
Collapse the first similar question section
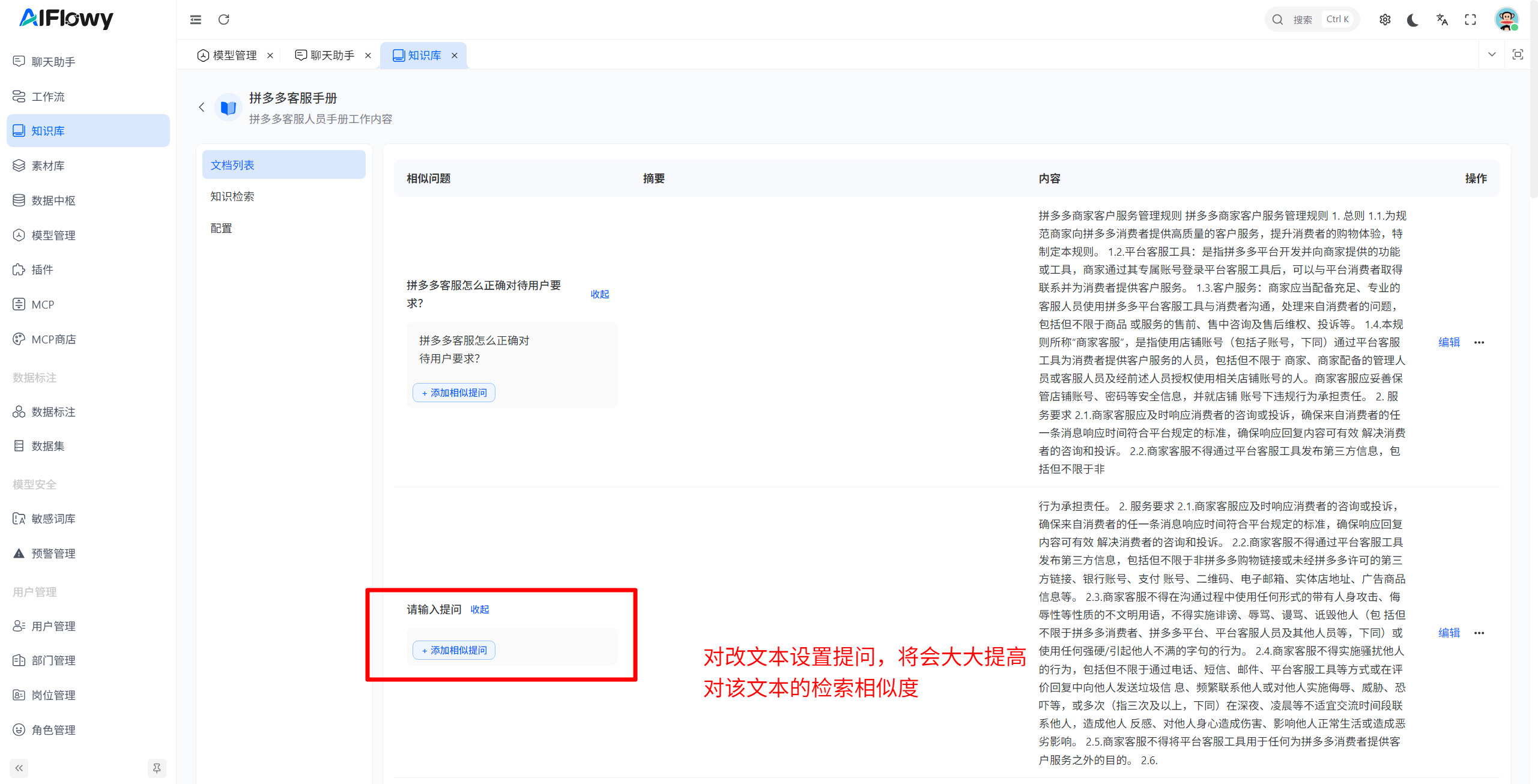(x=599, y=294)
